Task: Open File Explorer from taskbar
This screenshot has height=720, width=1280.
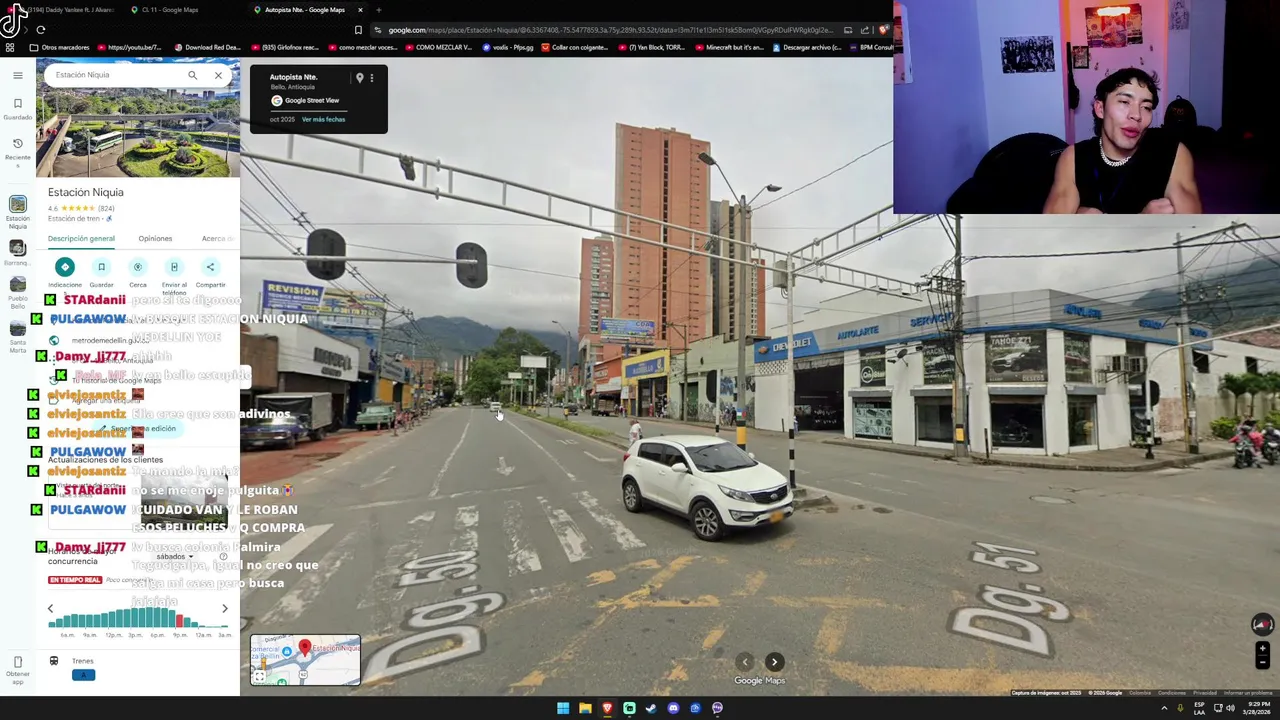Action: (585, 708)
